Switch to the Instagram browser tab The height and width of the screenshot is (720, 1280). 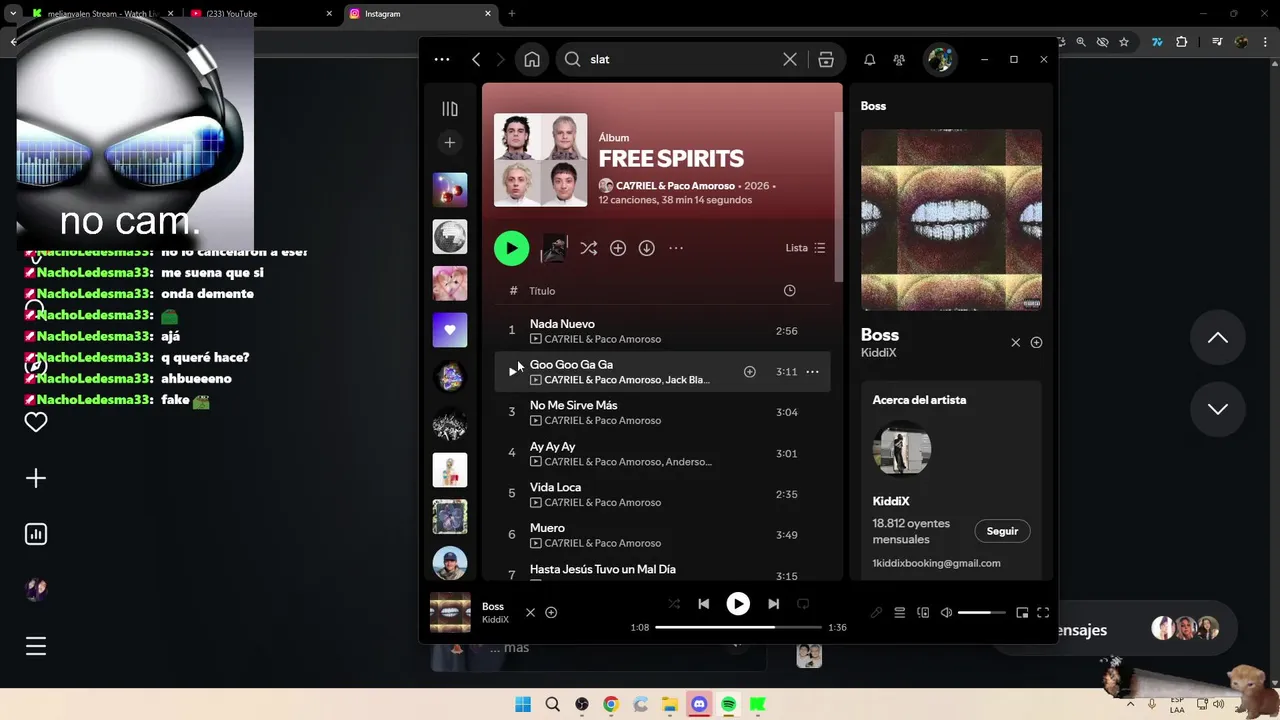pos(420,13)
